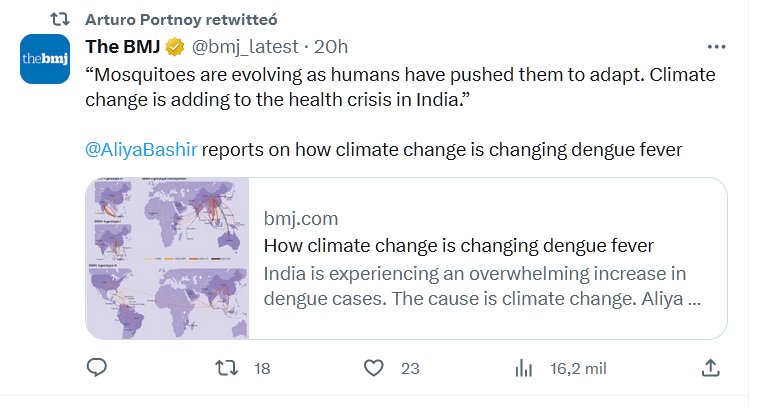The height and width of the screenshot is (408, 764).
Task: Open The BMJ display name
Action: pyautogui.click(x=122, y=47)
